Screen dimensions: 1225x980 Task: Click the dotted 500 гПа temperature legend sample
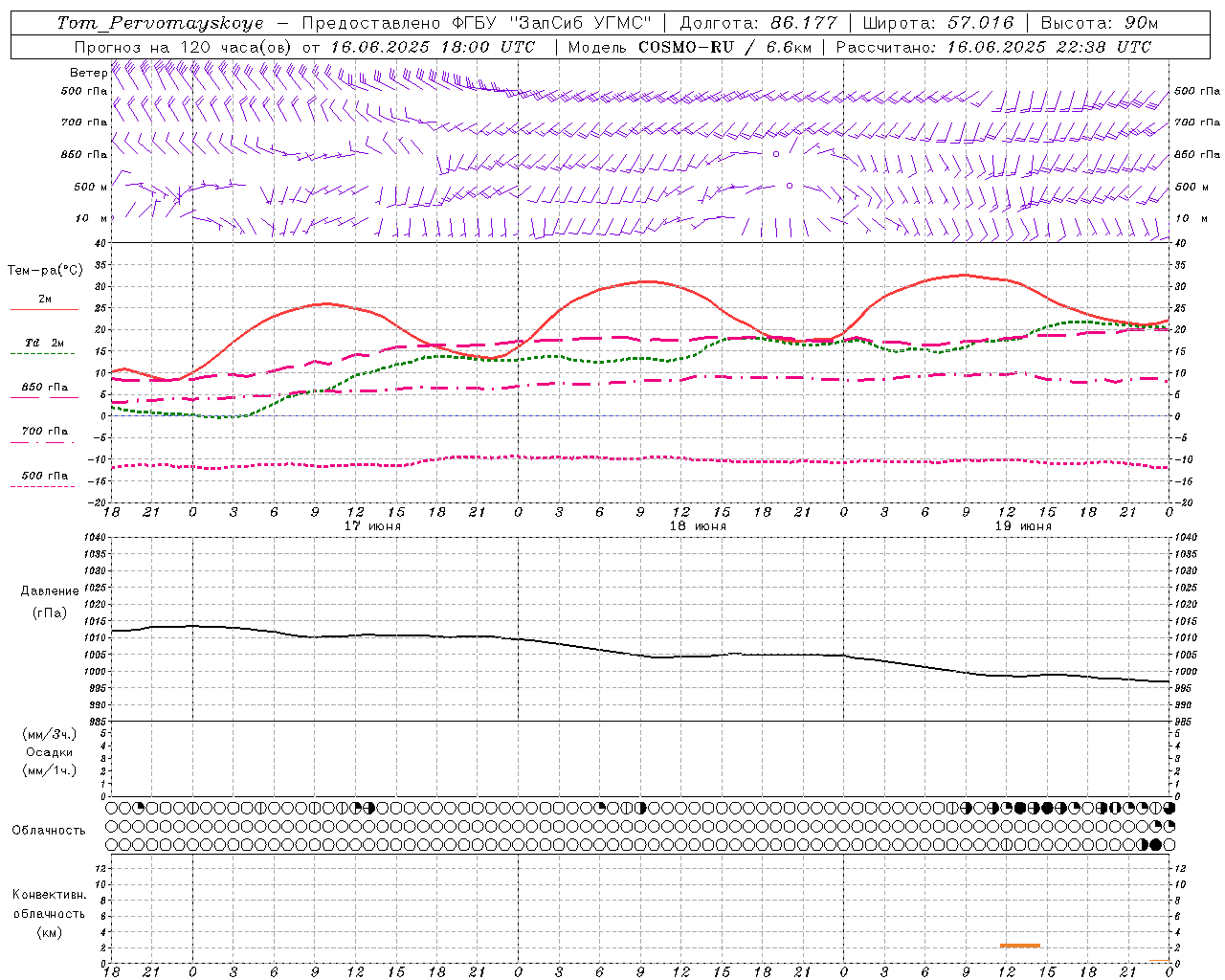coord(42,487)
